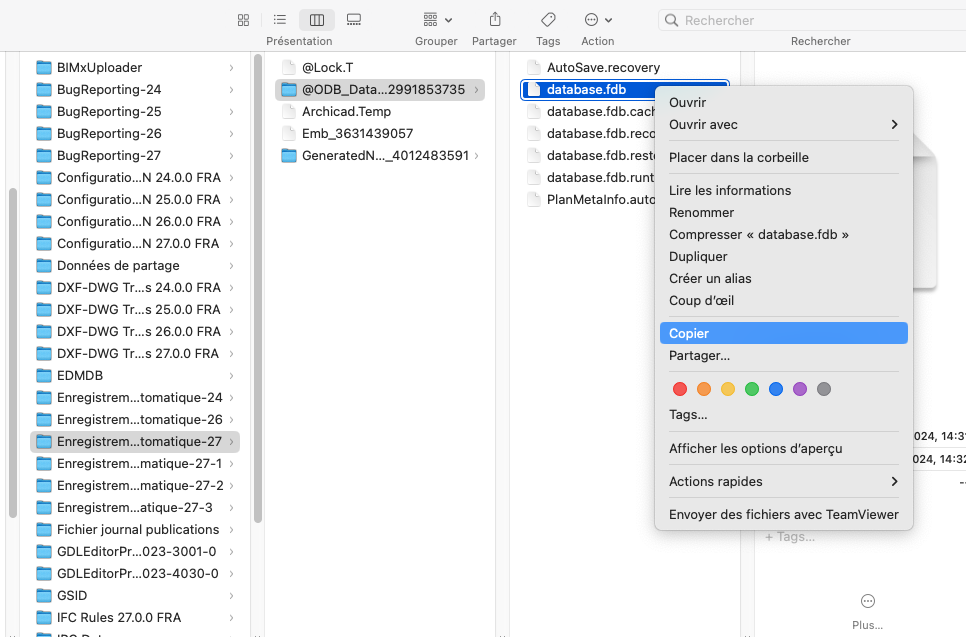966x637 pixels.
Task: Click the GDLEditorPr...023-3001-0 folder icon
Action: point(44,551)
